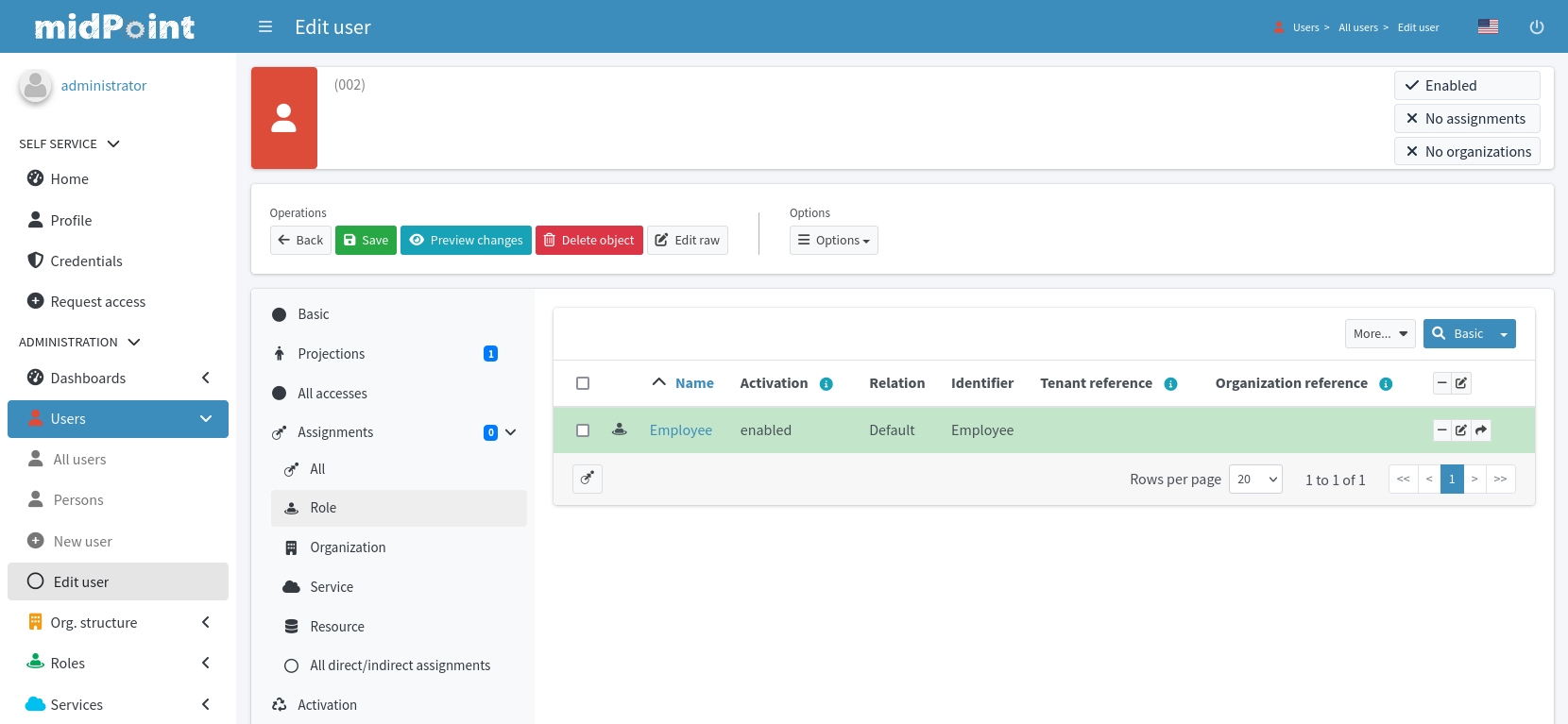Click the edit icon in Employee row

(1461, 430)
